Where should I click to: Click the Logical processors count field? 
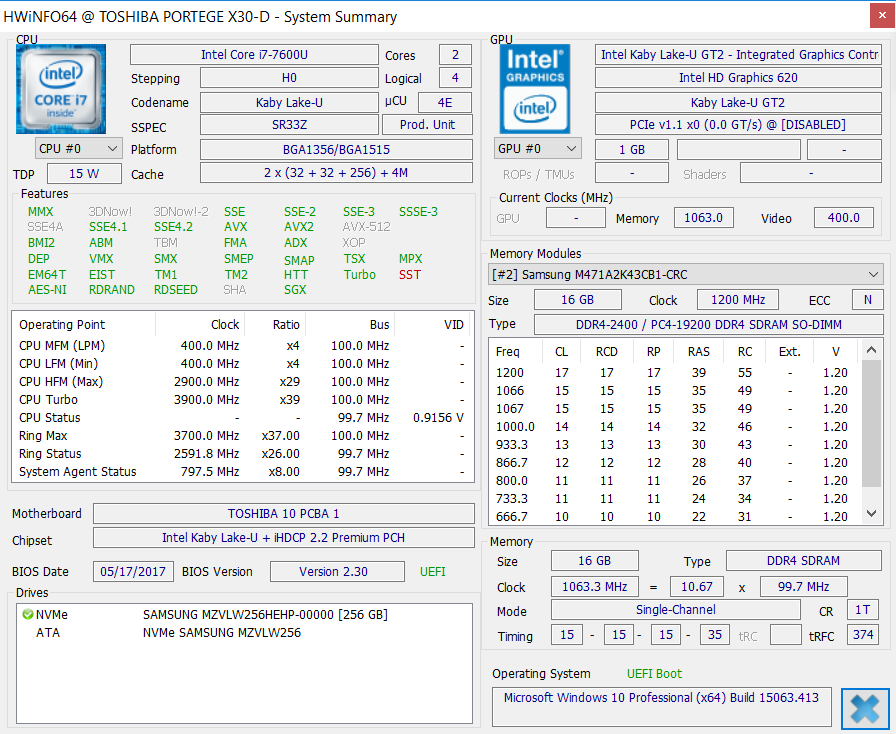(x=455, y=78)
